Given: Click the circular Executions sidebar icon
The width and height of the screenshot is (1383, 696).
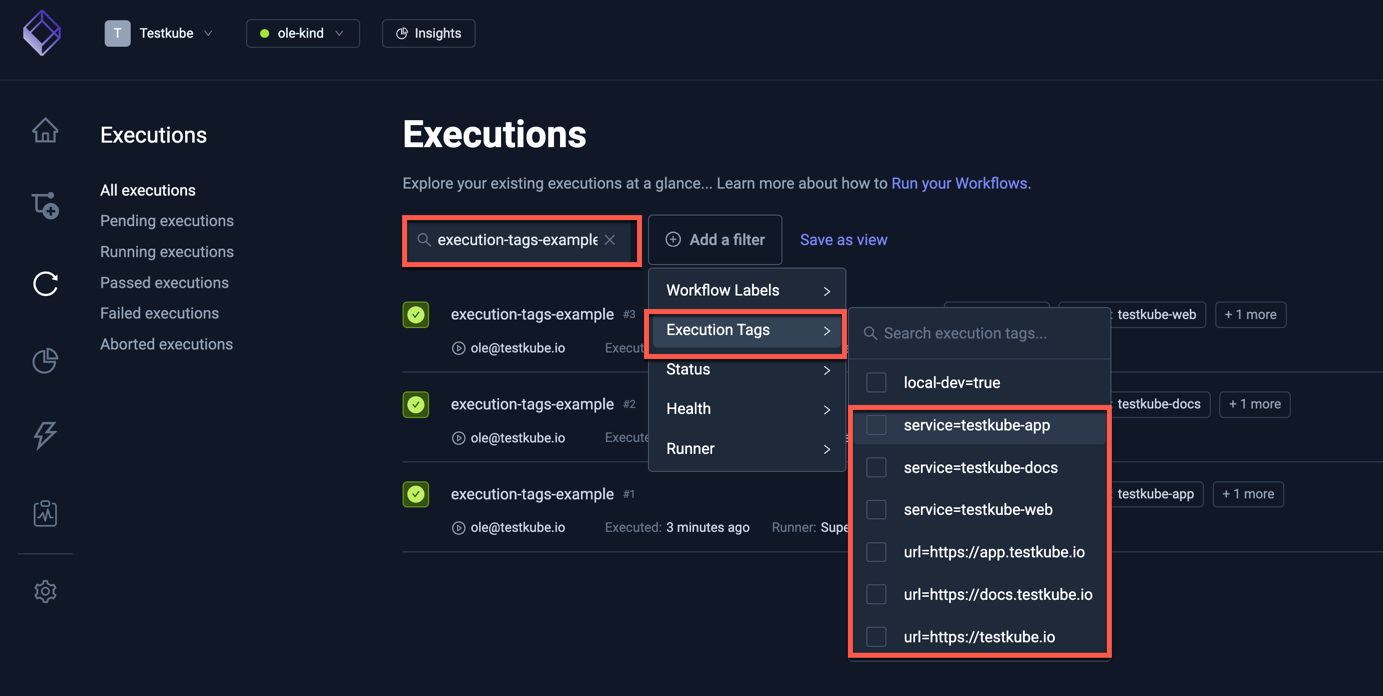Looking at the screenshot, I should coord(45,284).
